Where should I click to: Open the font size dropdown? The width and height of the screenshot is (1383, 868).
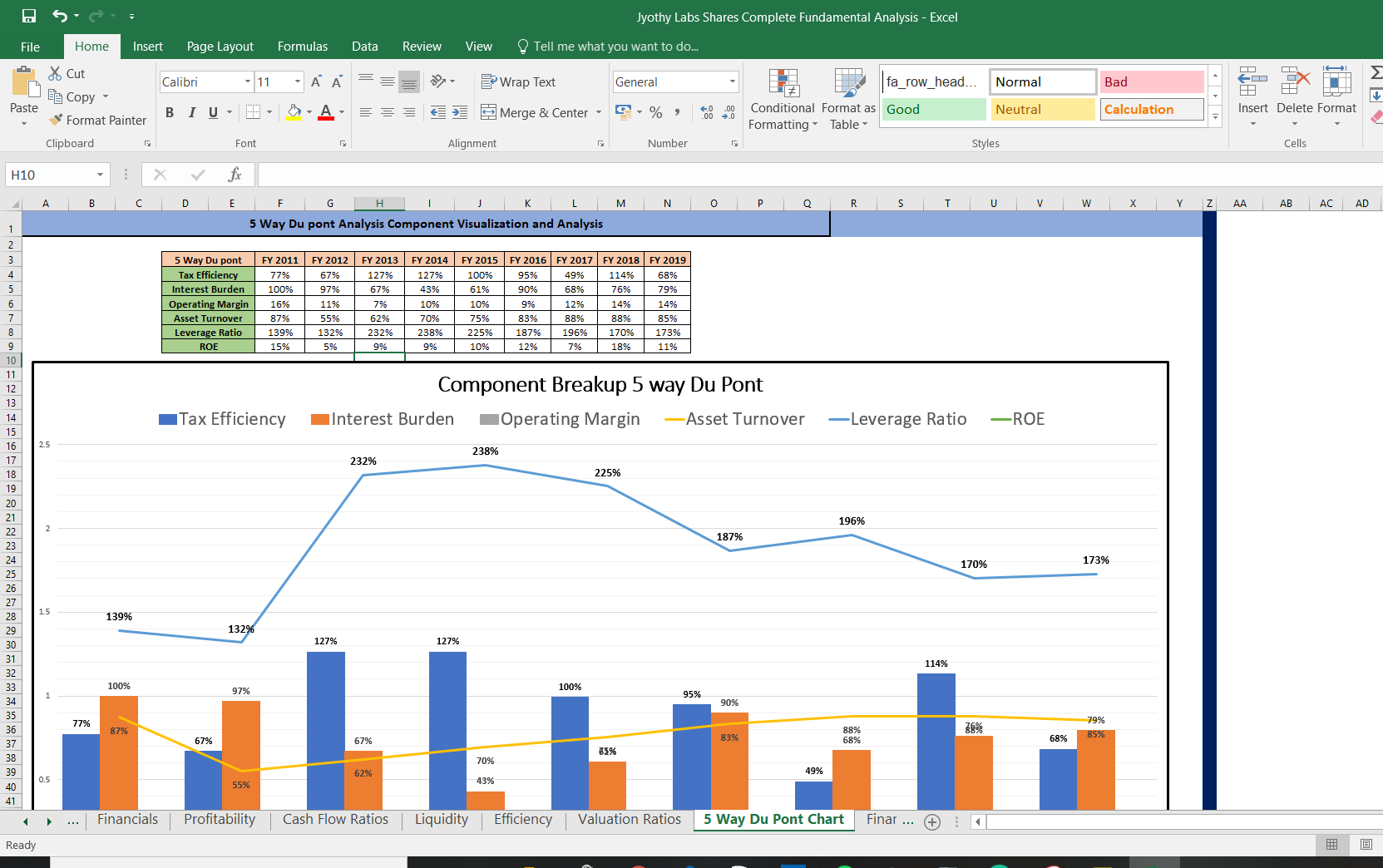click(x=298, y=81)
